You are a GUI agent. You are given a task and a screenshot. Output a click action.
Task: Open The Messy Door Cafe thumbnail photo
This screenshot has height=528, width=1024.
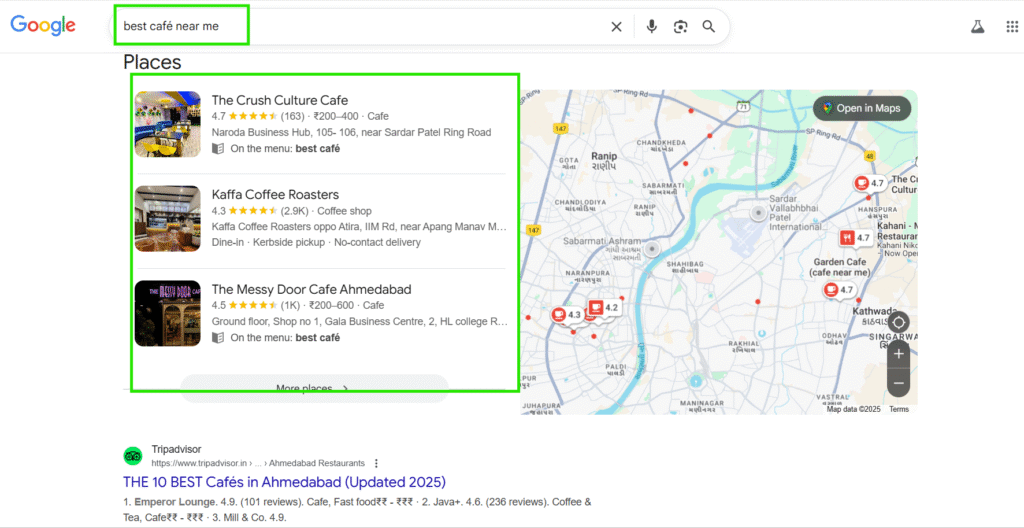167,313
